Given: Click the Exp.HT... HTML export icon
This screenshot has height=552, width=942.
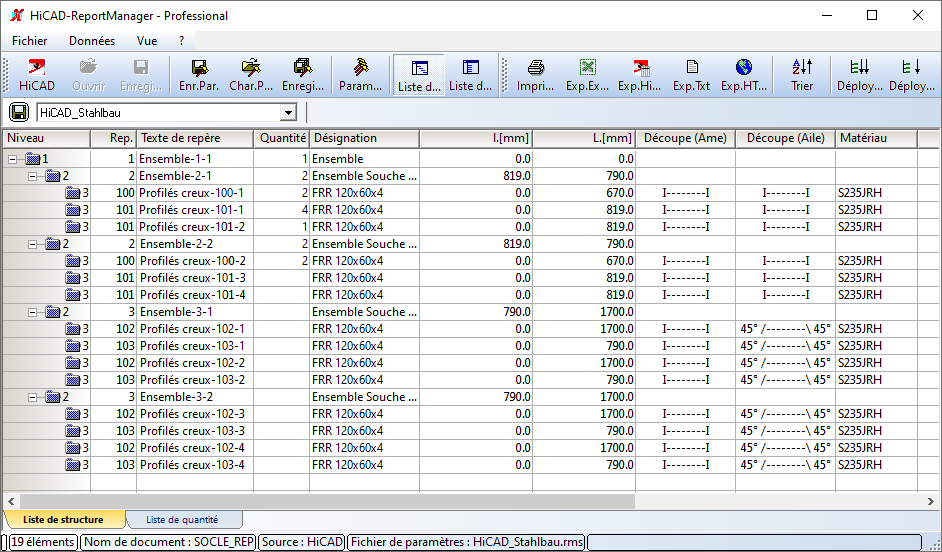Looking at the screenshot, I should pos(744,75).
